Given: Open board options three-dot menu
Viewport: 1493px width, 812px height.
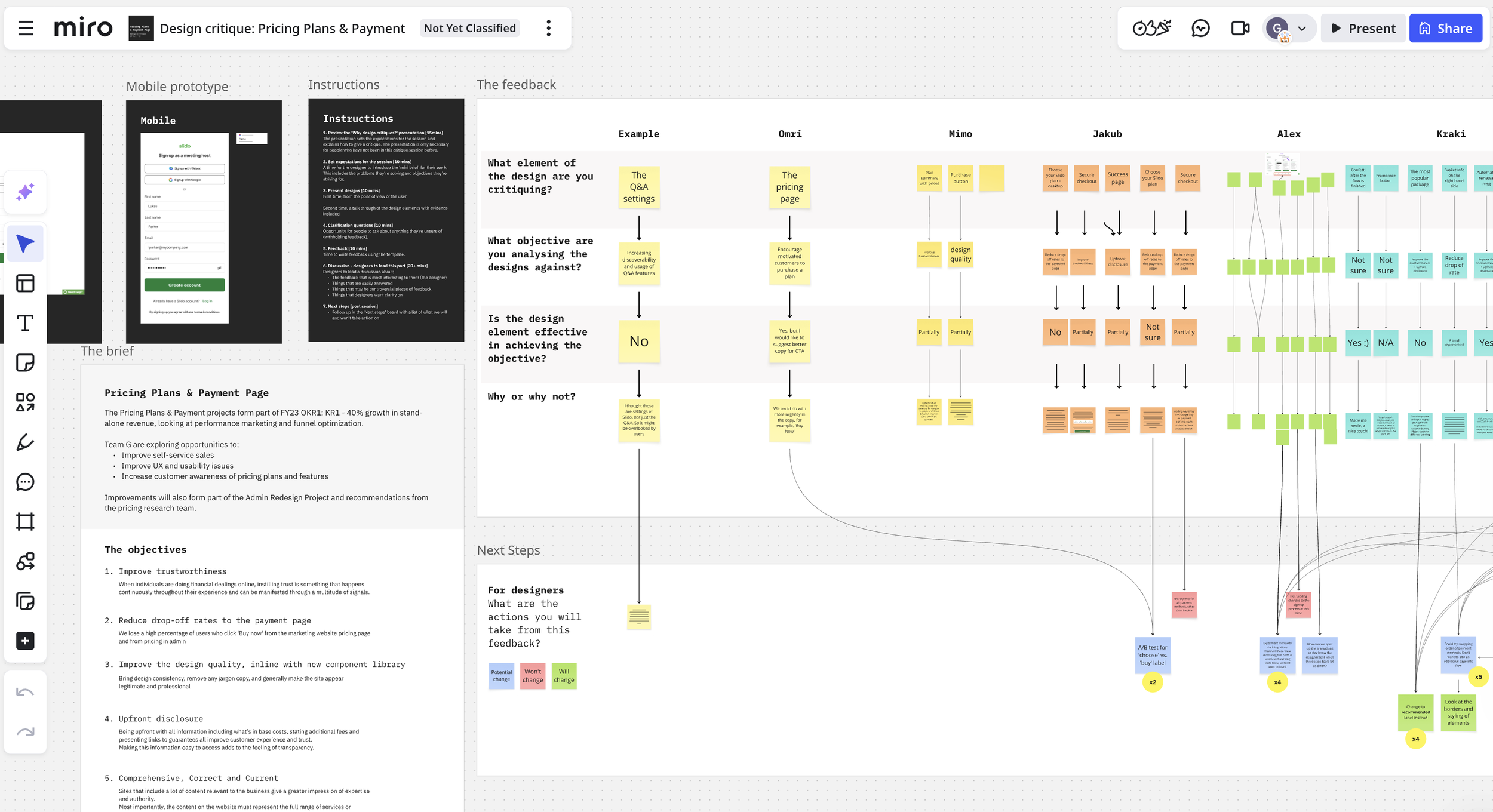Looking at the screenshot, I should (x=548, y=28).
